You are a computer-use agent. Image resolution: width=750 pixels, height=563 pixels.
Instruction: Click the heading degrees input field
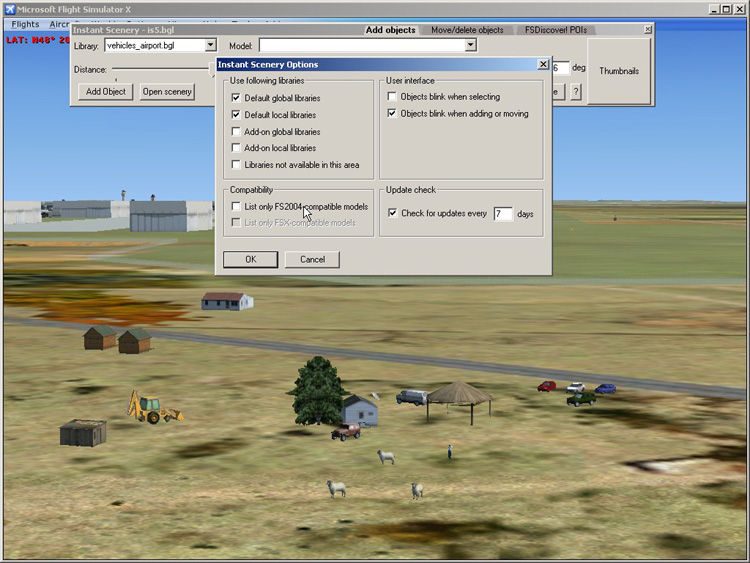click(x=561, y=68)
